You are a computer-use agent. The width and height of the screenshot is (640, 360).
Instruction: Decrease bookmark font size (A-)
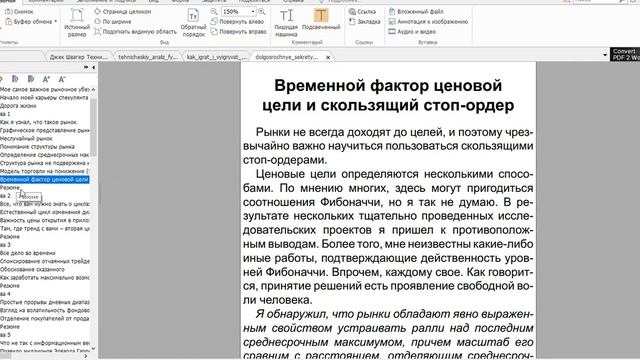tap(62, 79)
